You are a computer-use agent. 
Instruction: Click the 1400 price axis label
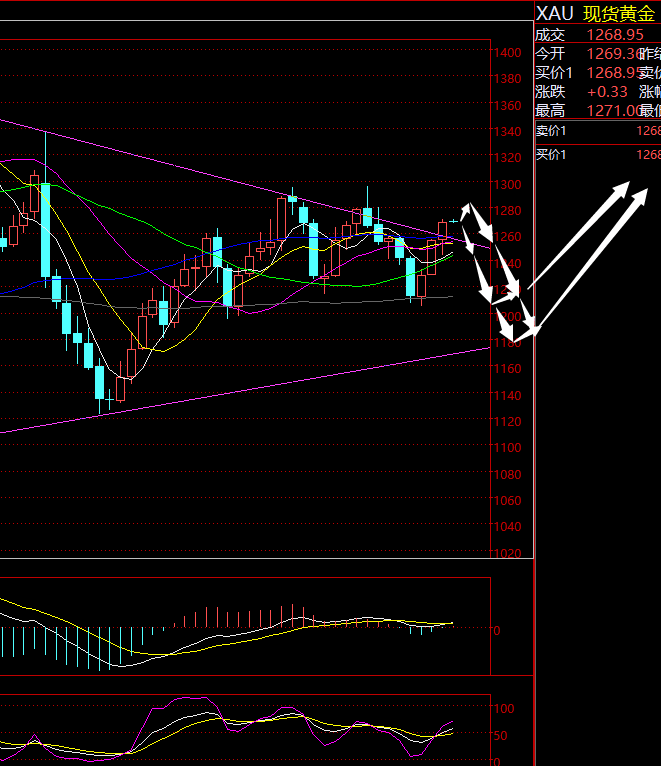pos(507,53)
